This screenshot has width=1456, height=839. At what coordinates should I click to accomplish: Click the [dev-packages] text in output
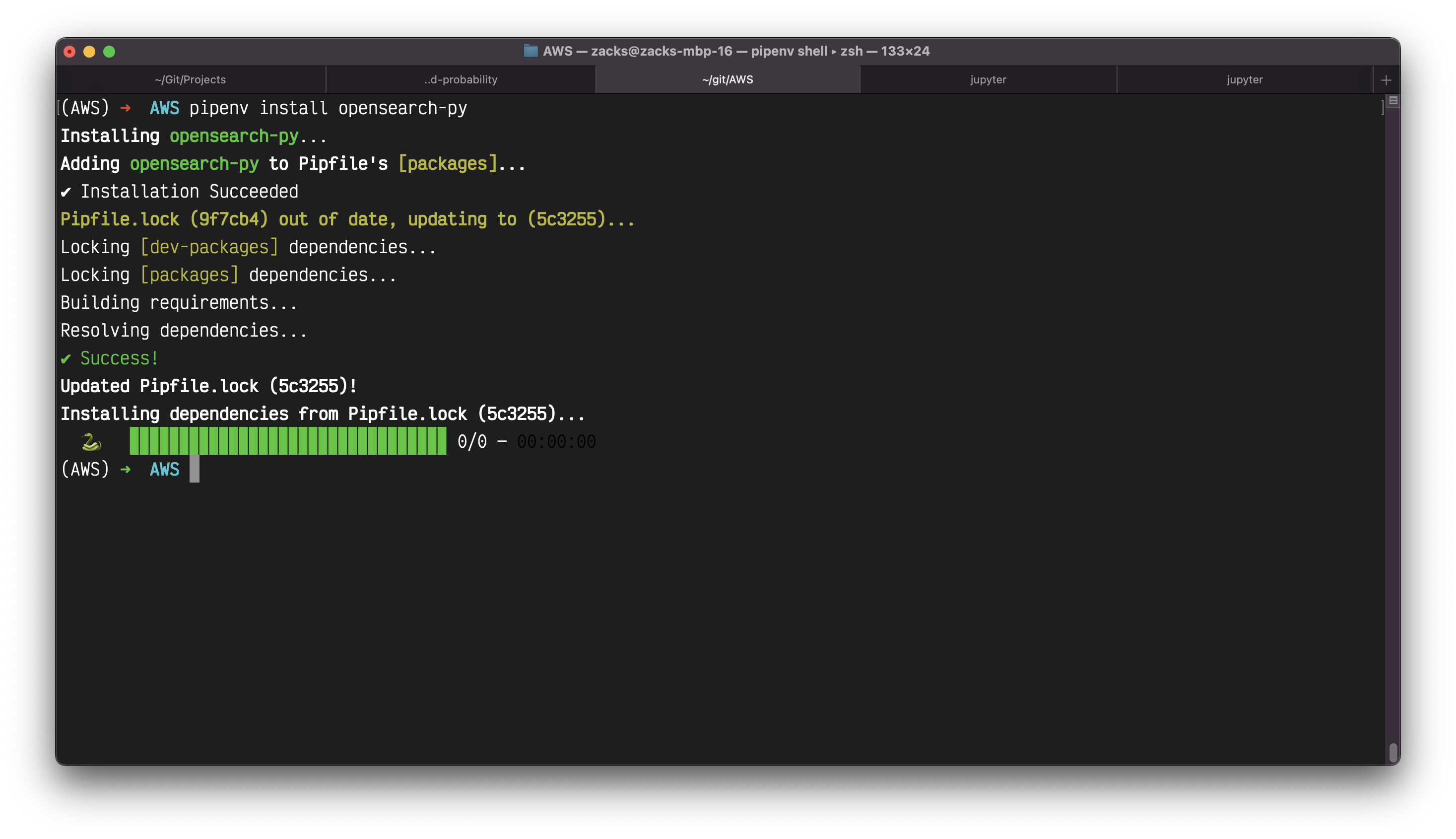[x=209, y=247]
